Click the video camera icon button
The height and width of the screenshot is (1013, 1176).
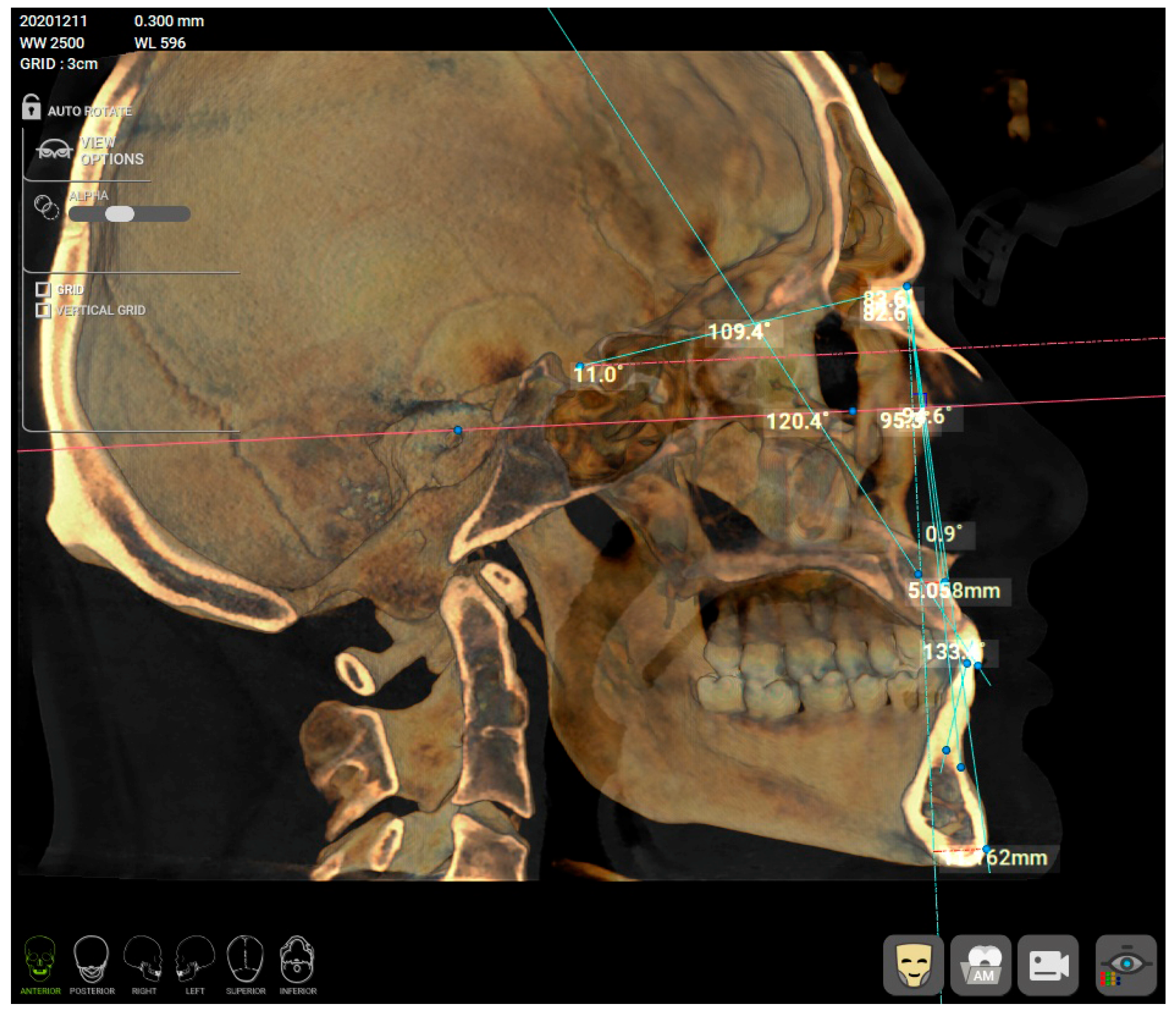coord(1048,965)
